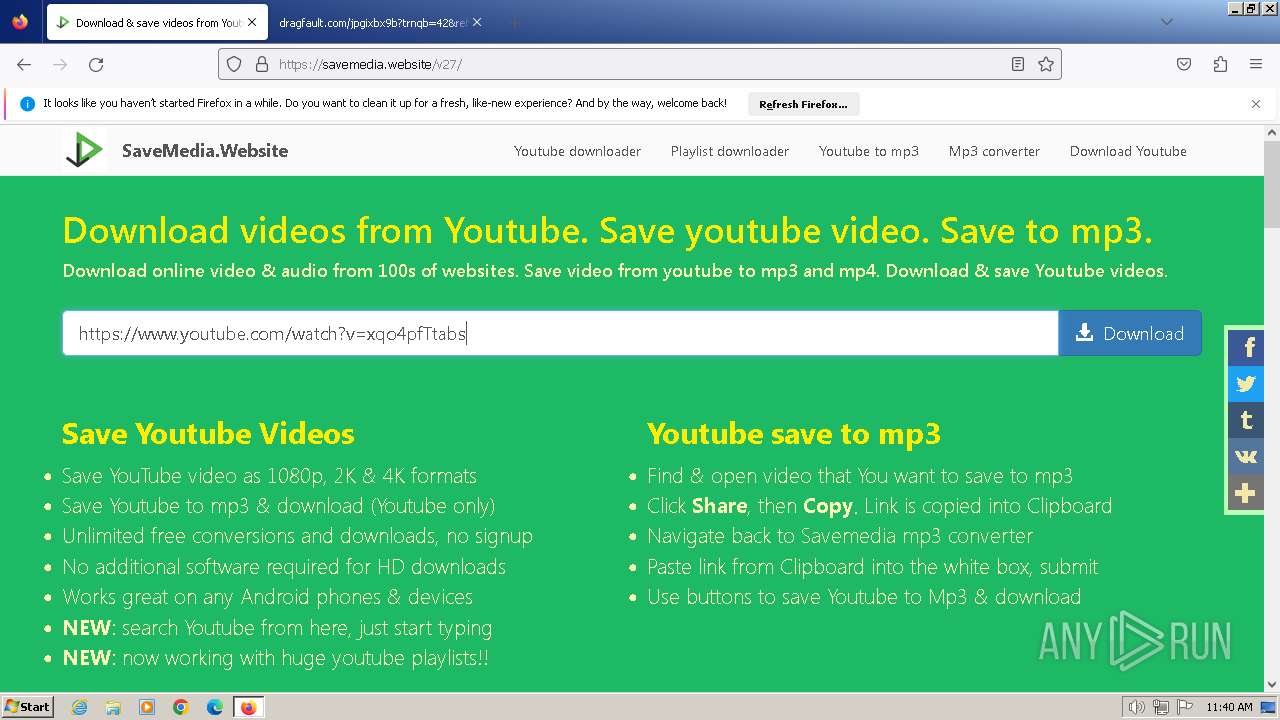The image size is (1280, 720).
Task: Click the page vertical scrollbar thumb
Action: coord(1272,184)
